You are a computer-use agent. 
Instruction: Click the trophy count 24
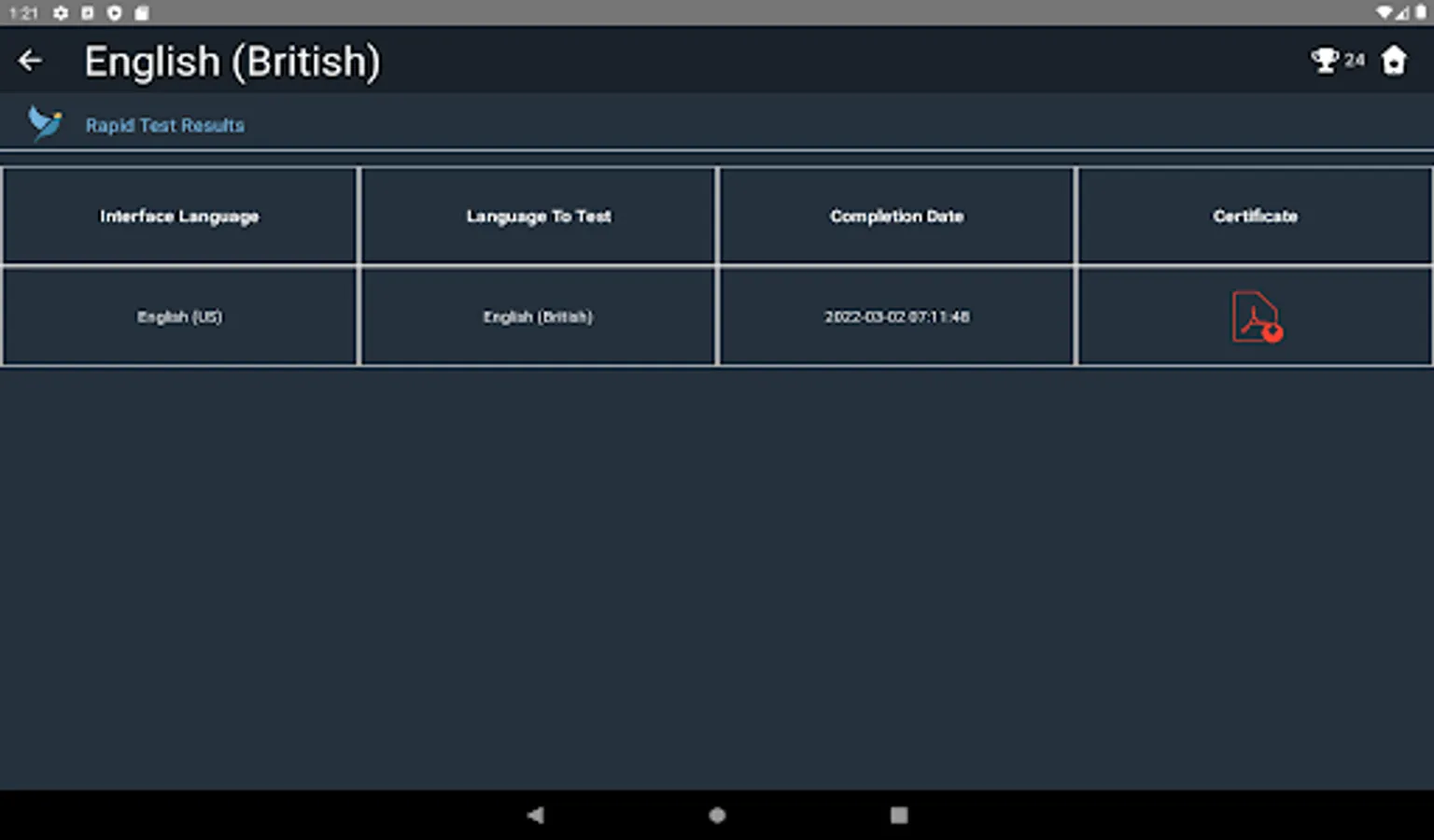tap(1354, 61)
